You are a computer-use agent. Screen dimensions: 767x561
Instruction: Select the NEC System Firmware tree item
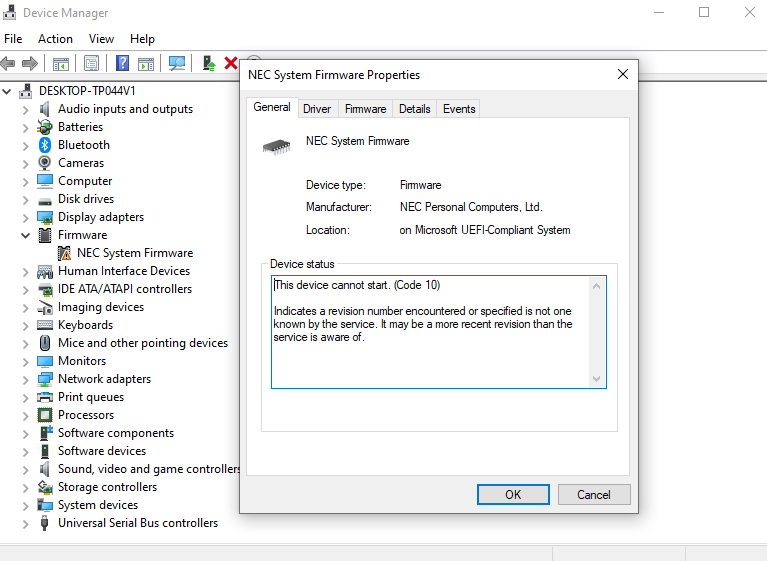point(135,253)
